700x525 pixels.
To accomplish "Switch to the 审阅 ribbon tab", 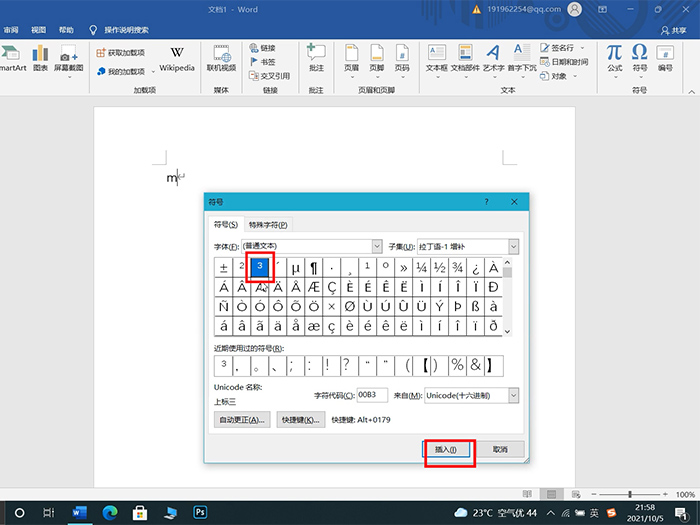I will pyautogui.click(x=11, y=30).
